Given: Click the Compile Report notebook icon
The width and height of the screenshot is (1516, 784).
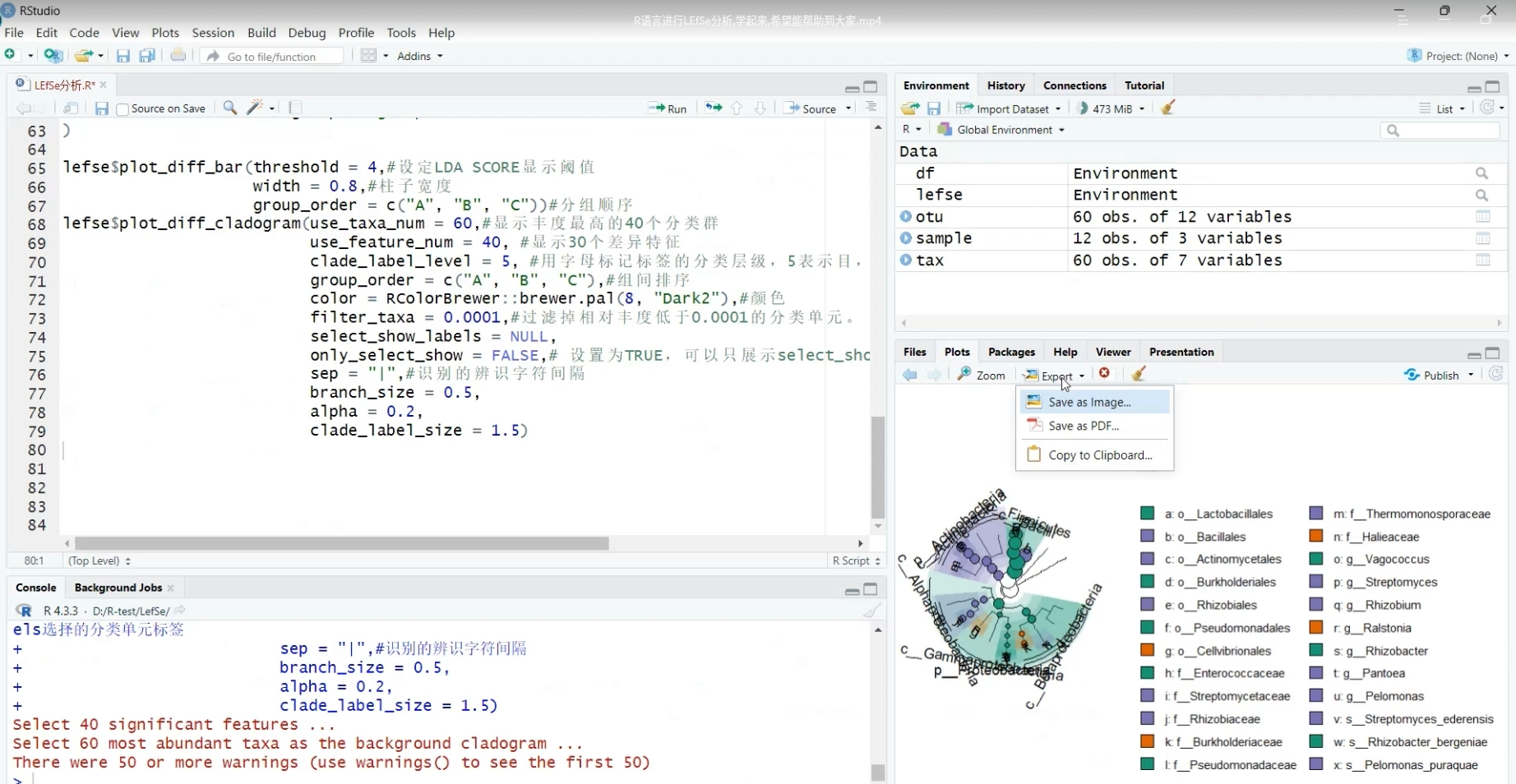Looking at the screenshot, I should (x=296, y=108).
